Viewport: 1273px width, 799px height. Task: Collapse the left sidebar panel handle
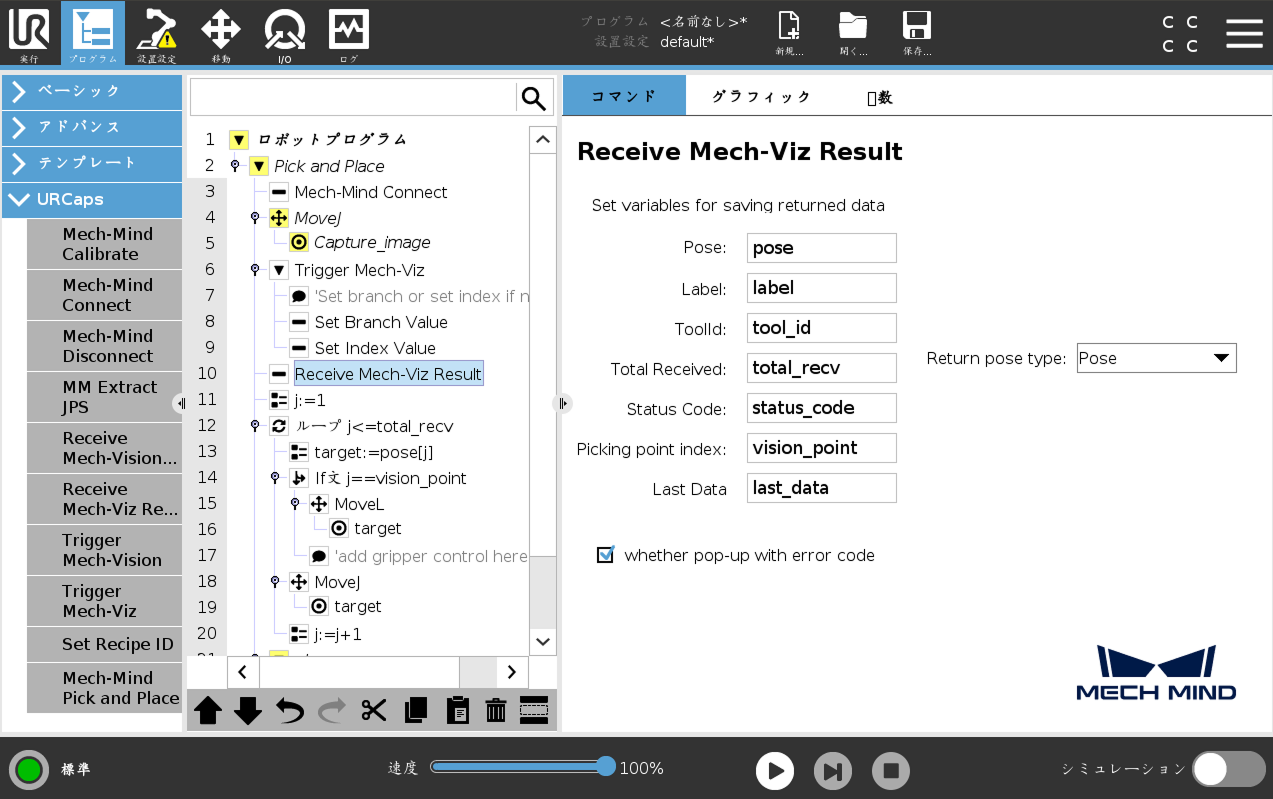pyautogui.click(x=180, y=403)
